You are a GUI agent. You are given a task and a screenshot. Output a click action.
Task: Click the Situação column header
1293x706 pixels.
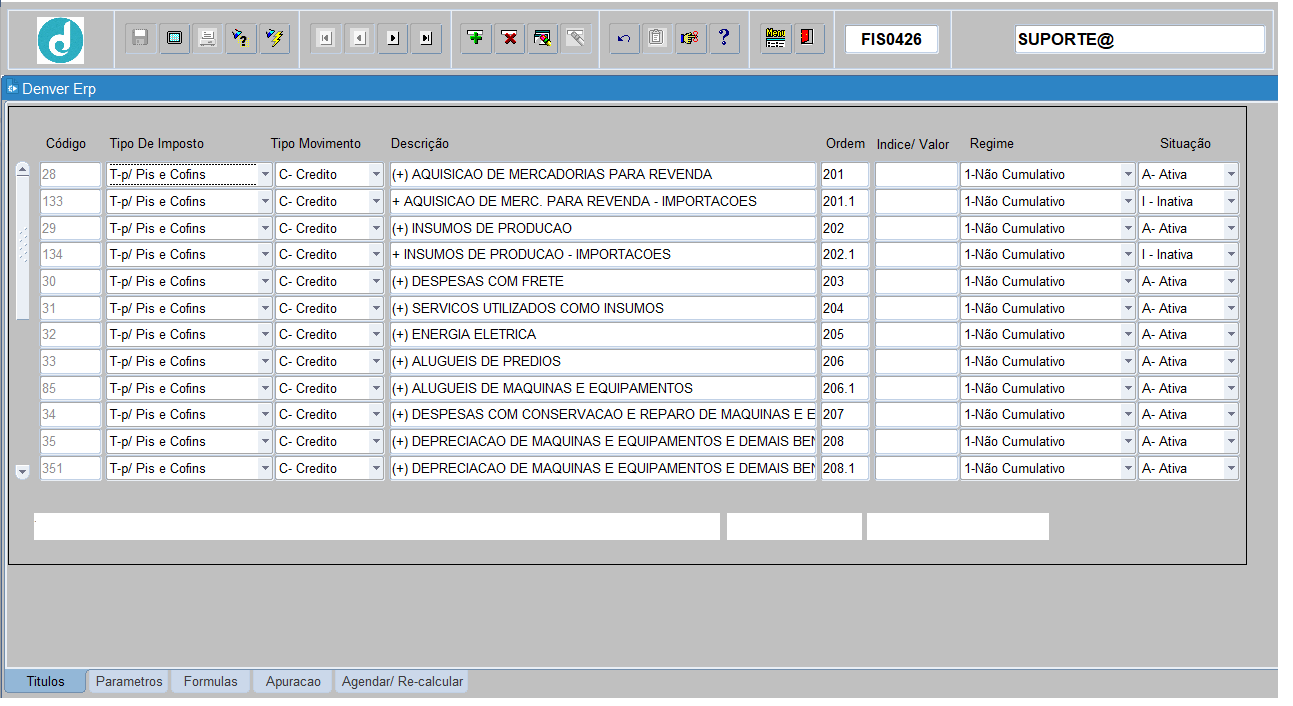(1185, 144)
